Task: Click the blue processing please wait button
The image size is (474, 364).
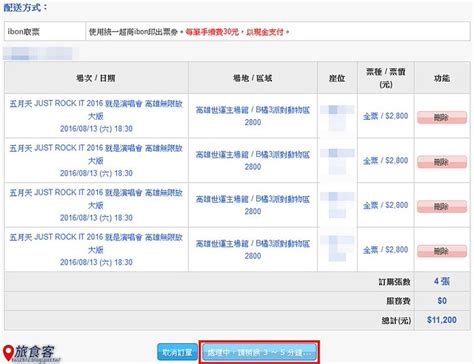Action: [259, 352]
